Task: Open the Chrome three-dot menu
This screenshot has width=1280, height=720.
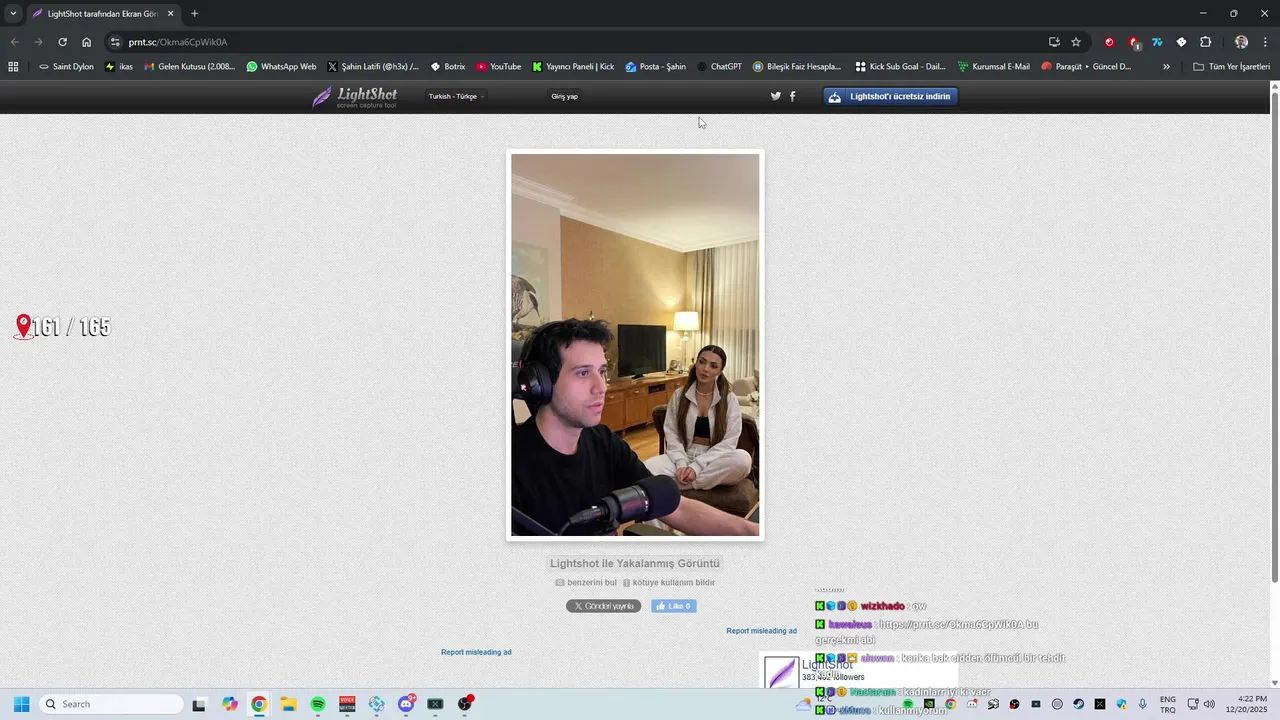Action: click(x=1265, y=42)
